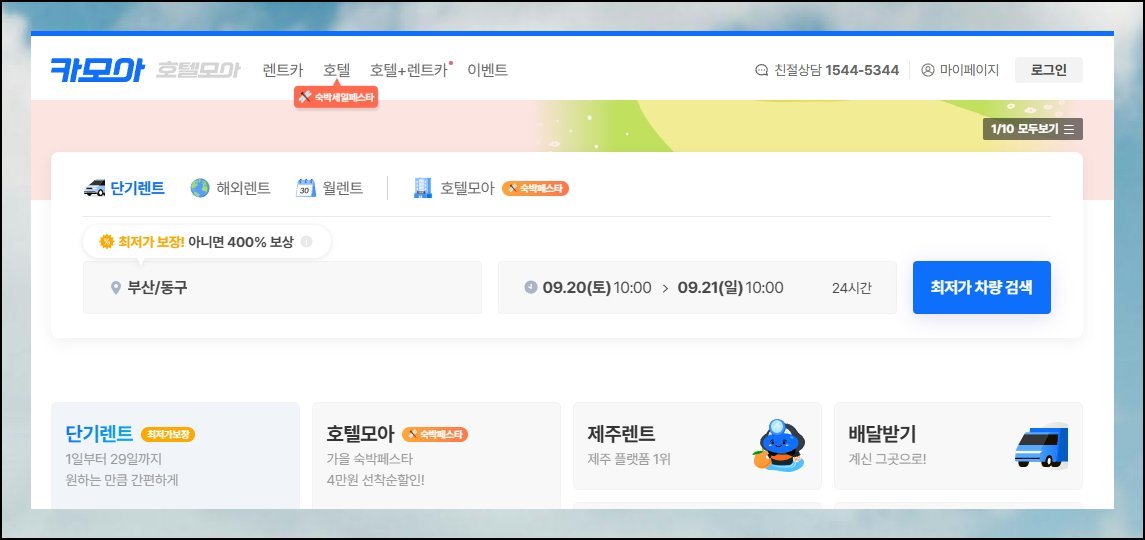
Task: Open the 렌트카 menu
Action: click(x=283, y=70)
